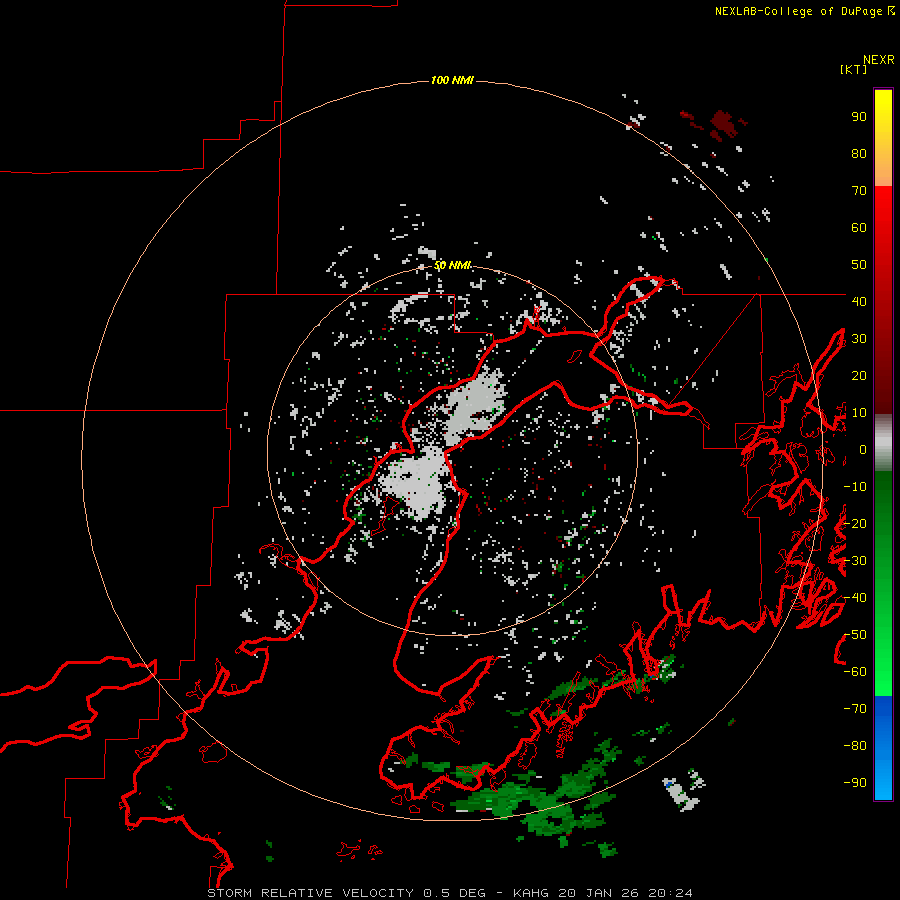
Task: Click the [KT] units label
Action: click(853, 69)
